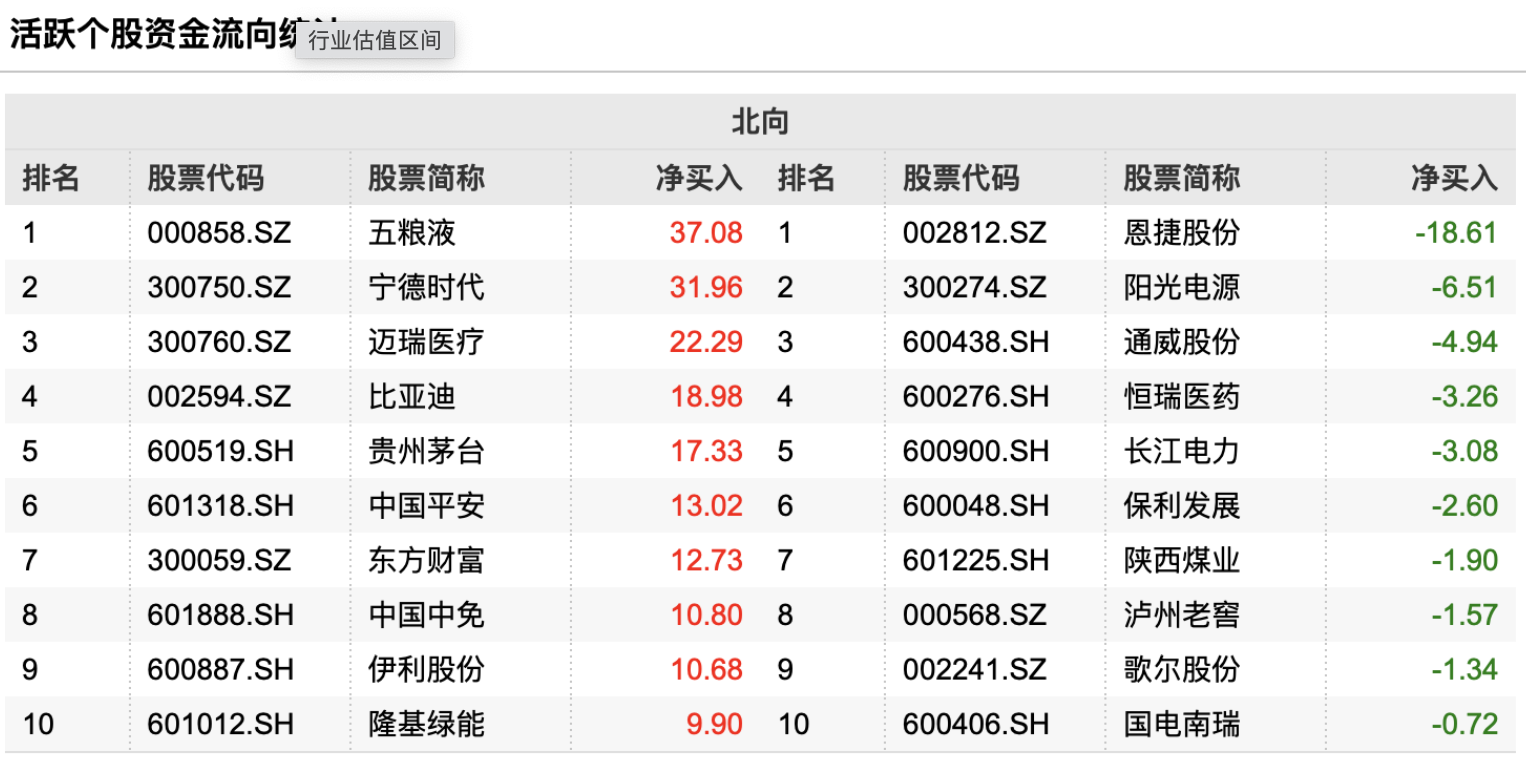Select stock code 600048.SH

coord(977,506)
